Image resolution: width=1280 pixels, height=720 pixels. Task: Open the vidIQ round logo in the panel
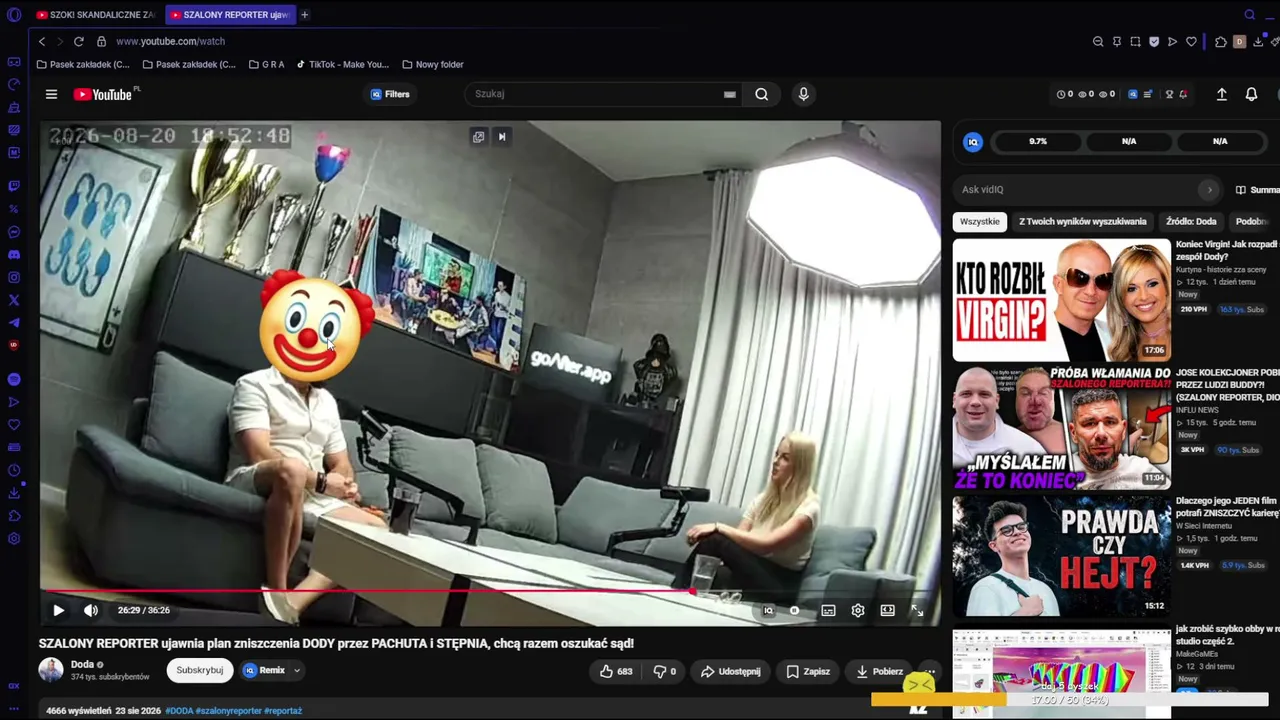coord(973,142)
